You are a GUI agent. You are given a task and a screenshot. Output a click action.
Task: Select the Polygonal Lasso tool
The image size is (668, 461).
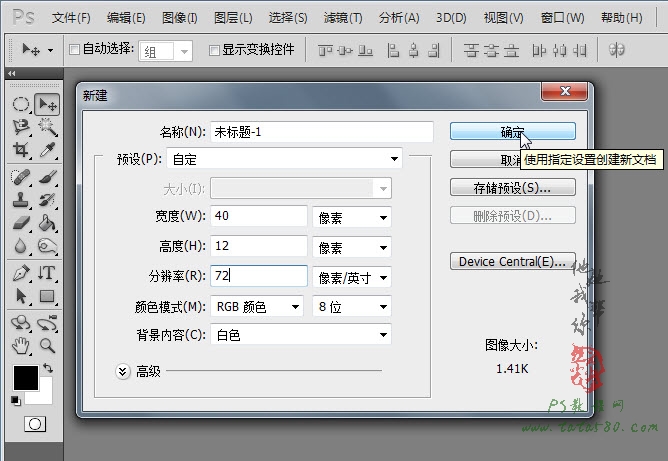click(x=20, y=127)
